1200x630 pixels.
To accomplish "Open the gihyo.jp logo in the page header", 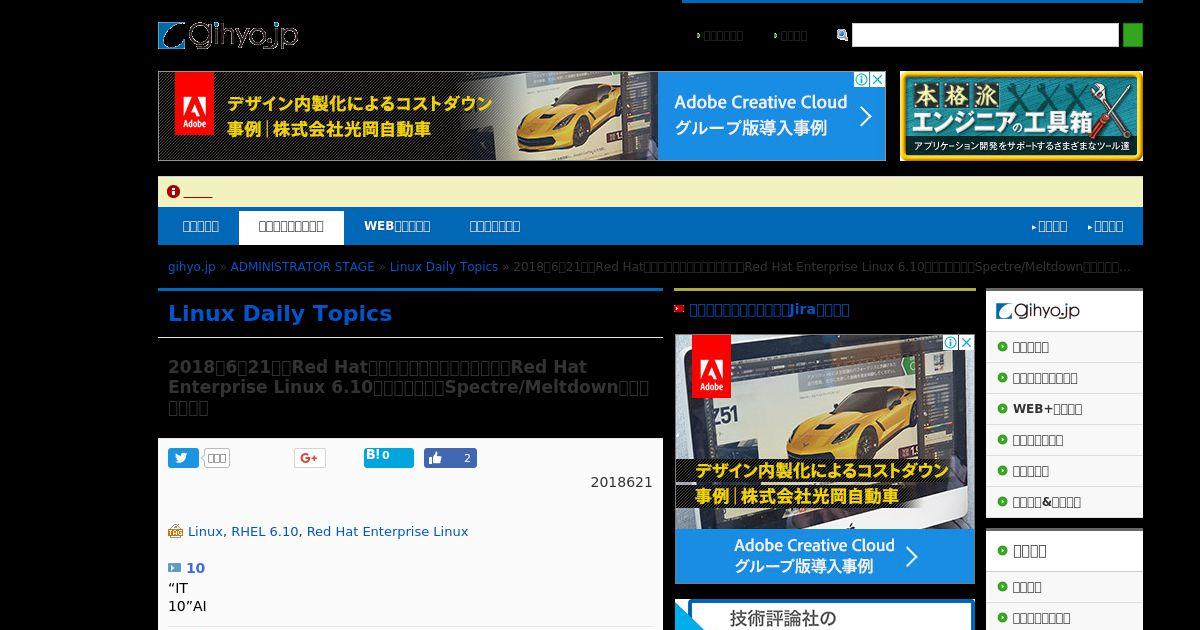I will click(x=228, y=35).
